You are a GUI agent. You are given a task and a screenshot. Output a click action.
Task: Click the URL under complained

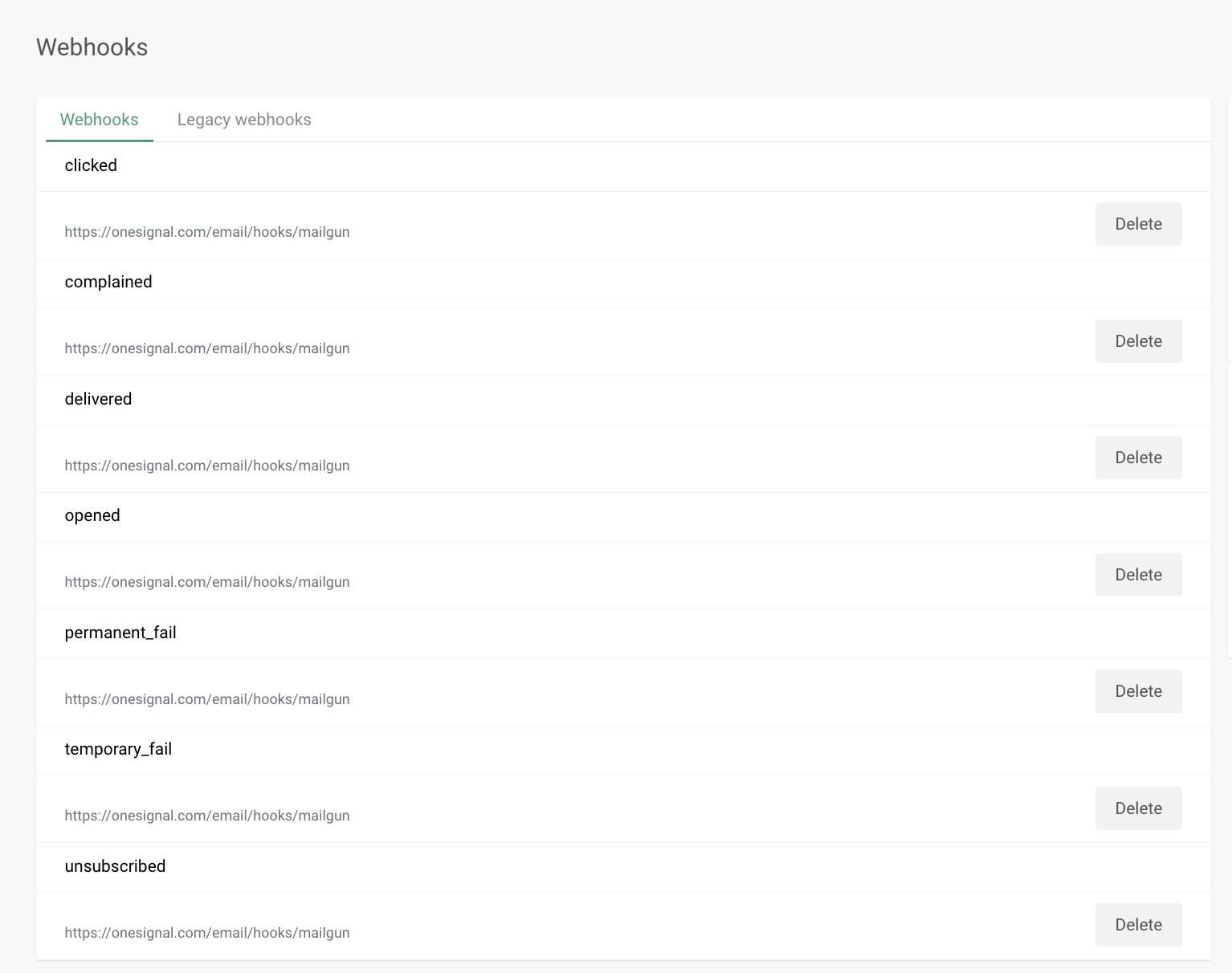(x=207, y=348)
